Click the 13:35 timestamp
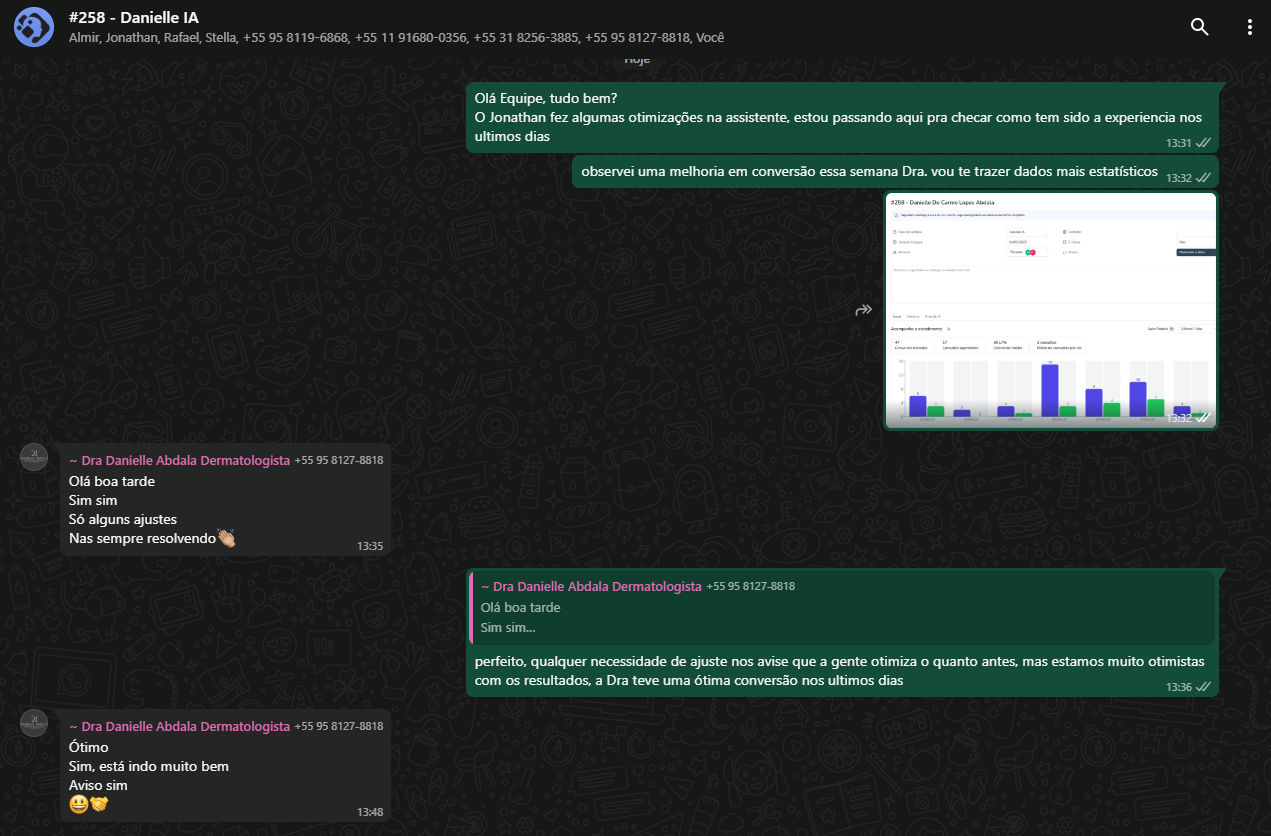 click(370, 546)
